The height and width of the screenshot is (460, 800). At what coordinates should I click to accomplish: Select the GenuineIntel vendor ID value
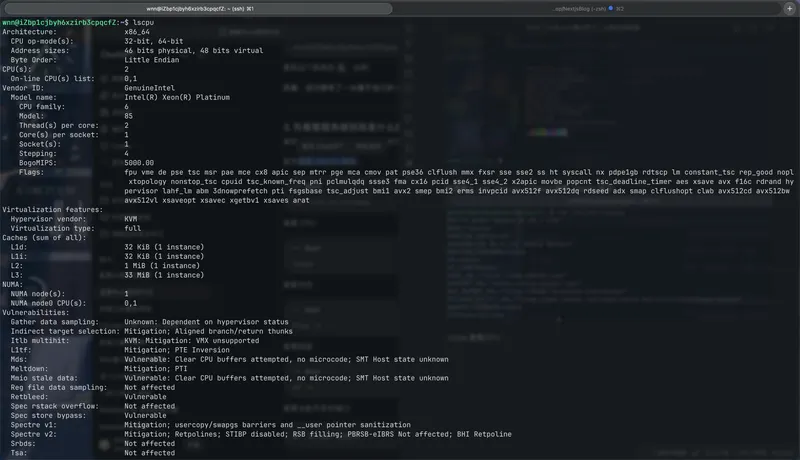click(x=149, y=88)
